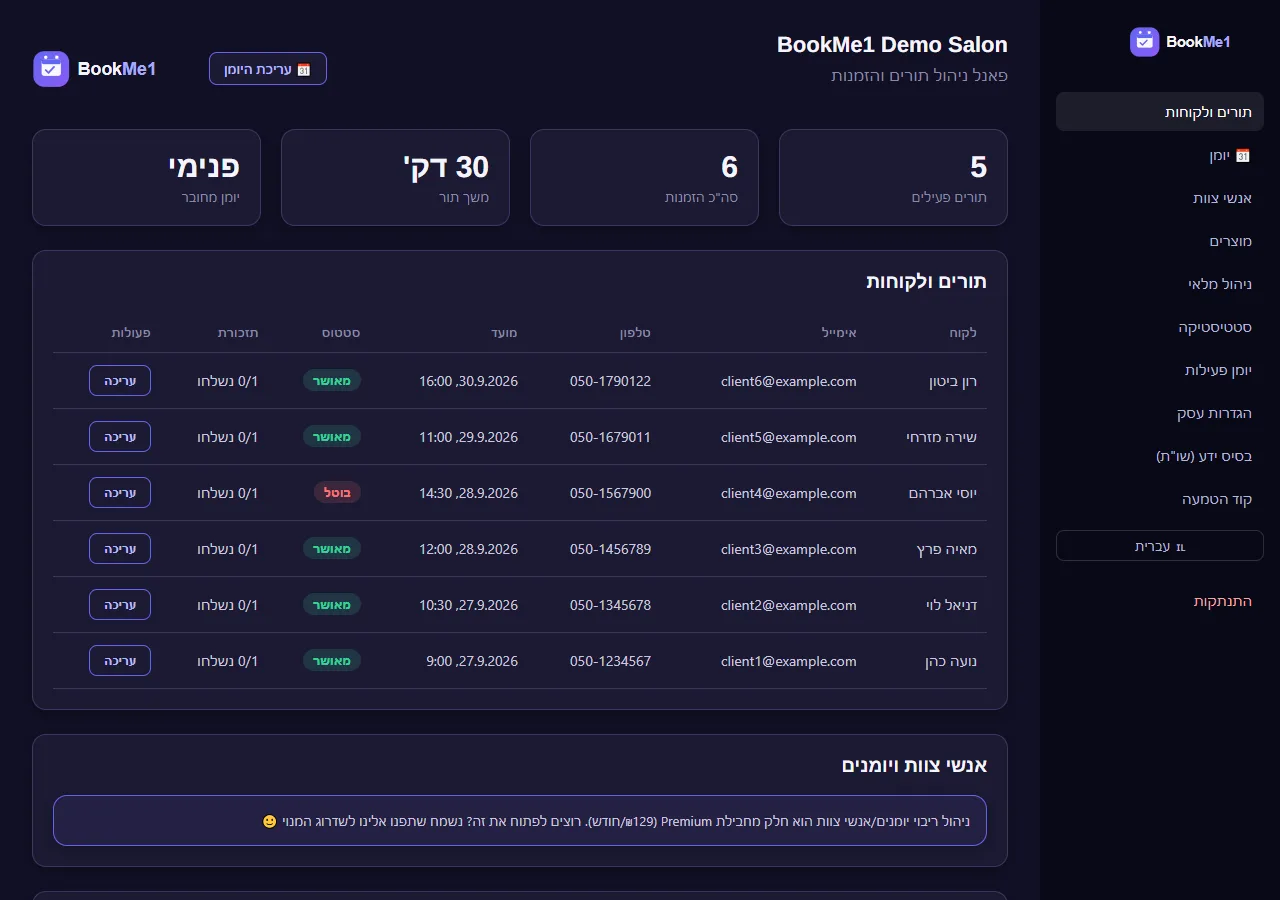Click the סה"כ הזמנות stat card showing 6
Viewport: 1280px width, 900px height.
[x=644, y=177]
